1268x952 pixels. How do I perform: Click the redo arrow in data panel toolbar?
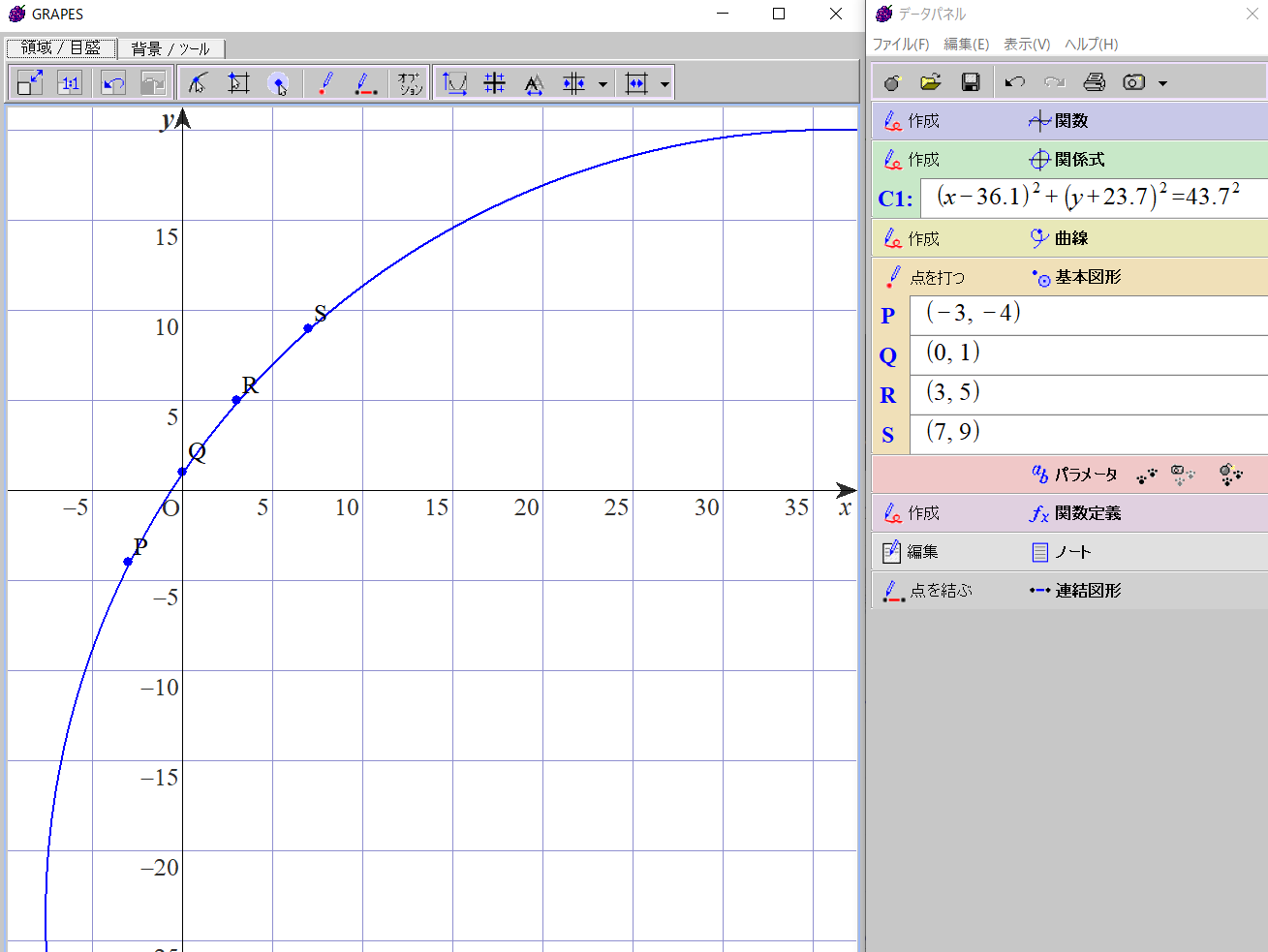point(1054,82)
